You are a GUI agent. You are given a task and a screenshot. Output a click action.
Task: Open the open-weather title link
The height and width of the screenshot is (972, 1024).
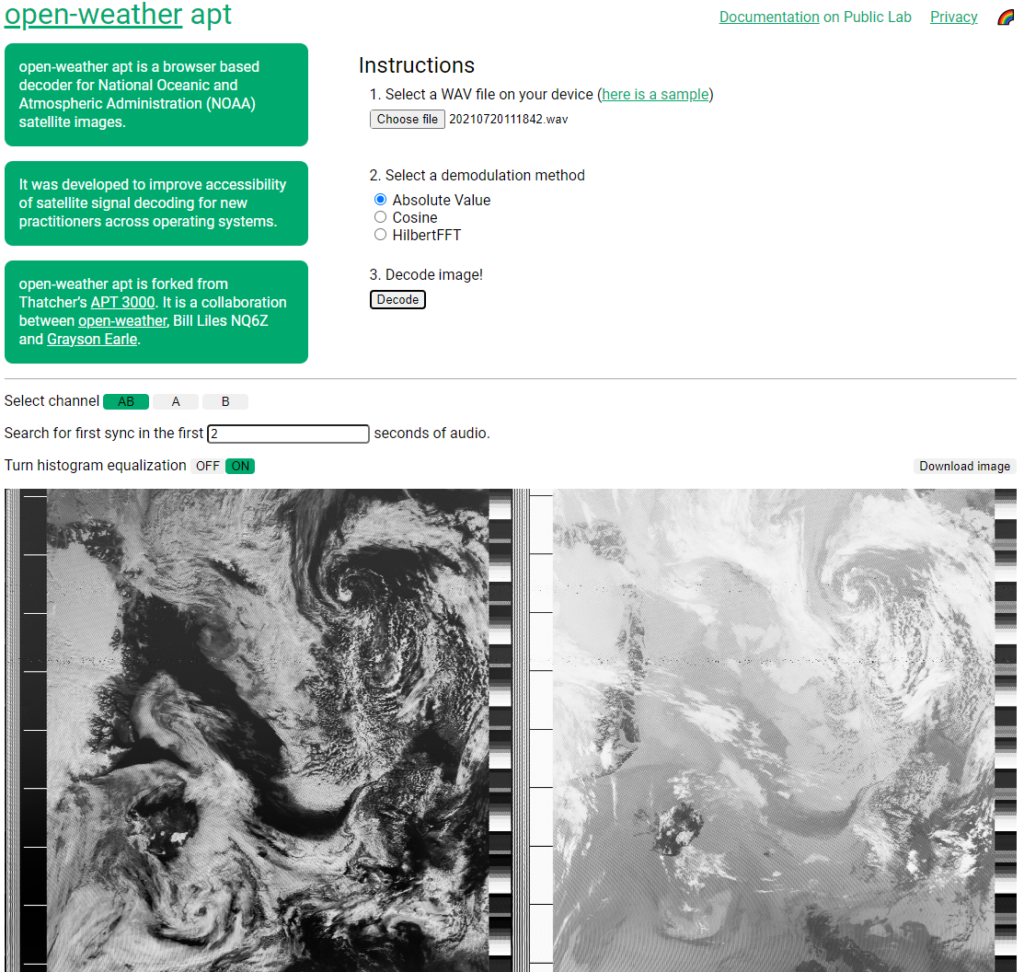pos(93,14)
